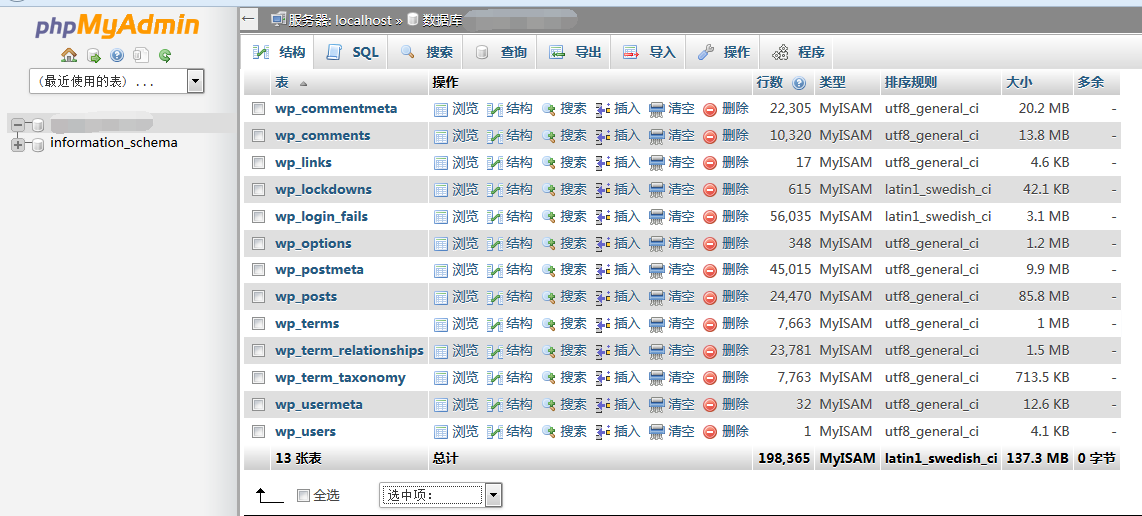Open the wp_posts table link
The width and height of the screenshot is (1142, 516).
tap(306, 297)
